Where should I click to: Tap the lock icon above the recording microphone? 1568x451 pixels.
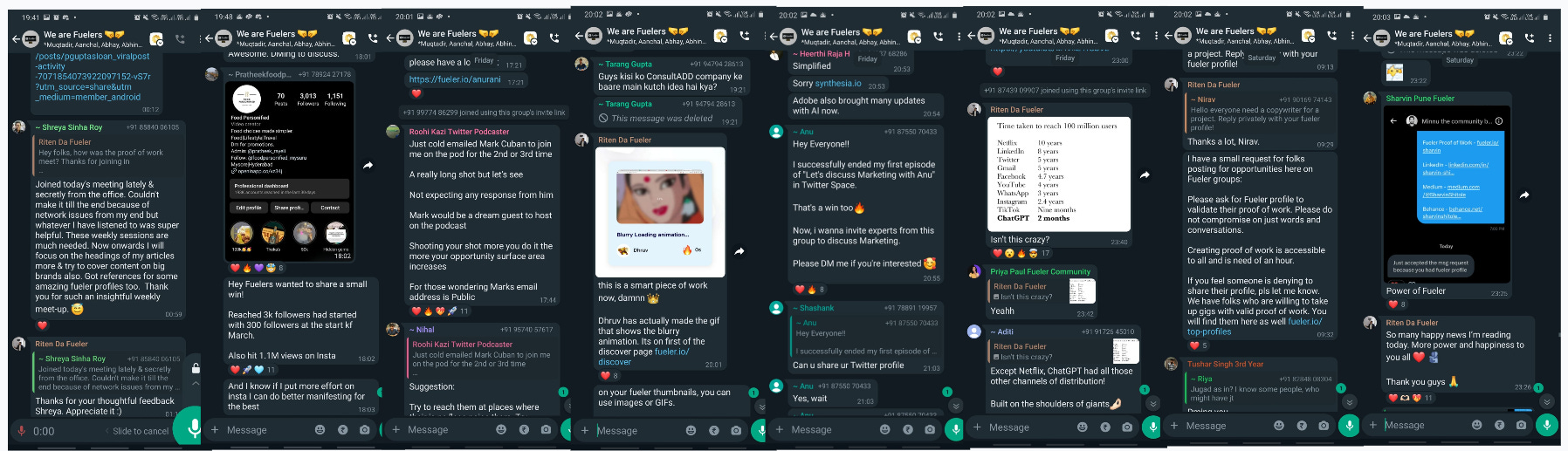pyautogui.click(x=196, y=368)
